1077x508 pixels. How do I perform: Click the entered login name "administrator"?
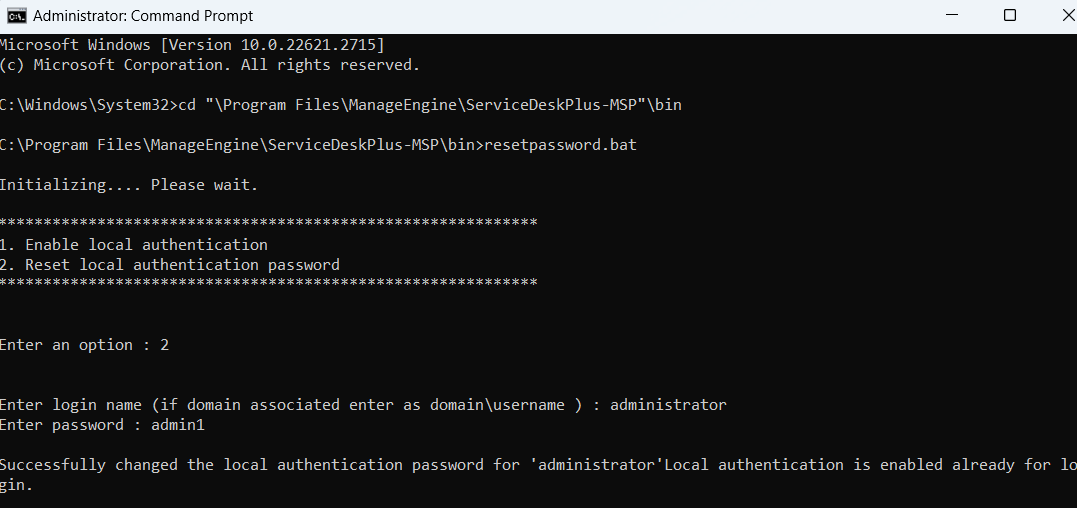668,405
